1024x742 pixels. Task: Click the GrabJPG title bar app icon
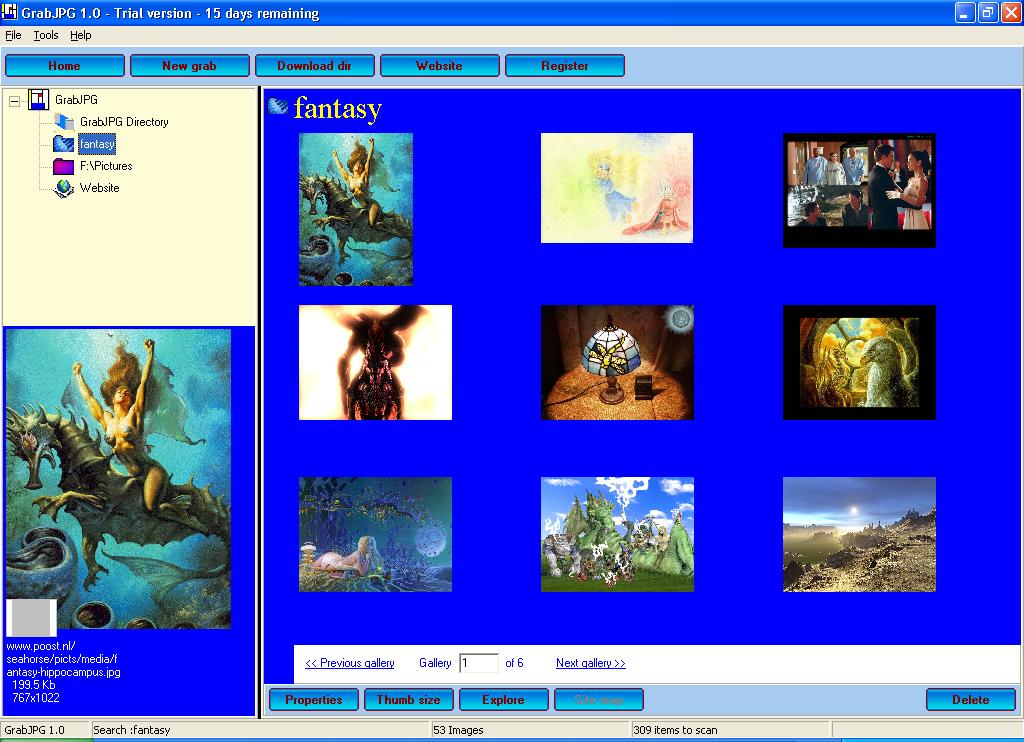tap(10, 12)
